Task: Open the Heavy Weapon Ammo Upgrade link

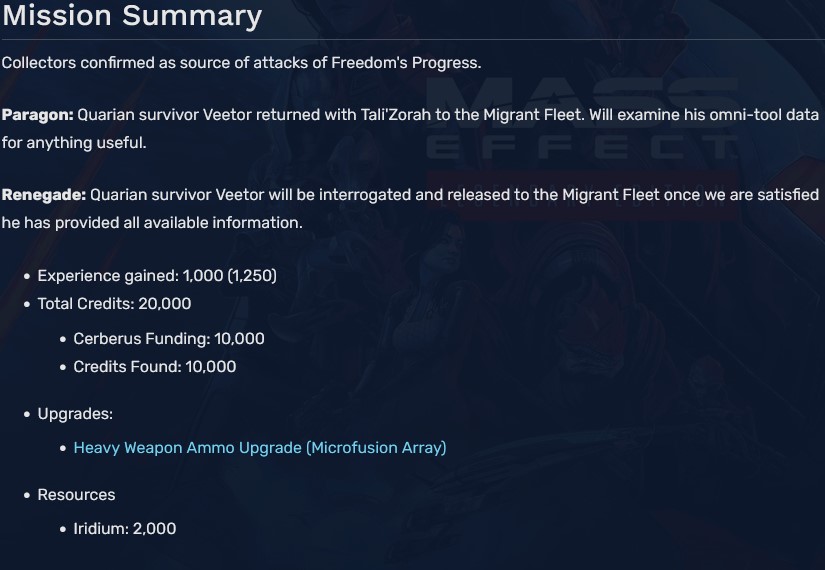Action: [260, 448]
